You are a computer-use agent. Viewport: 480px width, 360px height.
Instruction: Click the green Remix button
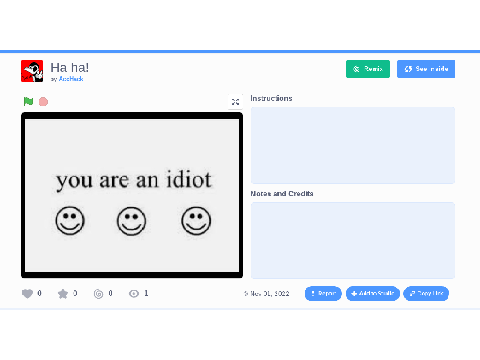point(368,69)
